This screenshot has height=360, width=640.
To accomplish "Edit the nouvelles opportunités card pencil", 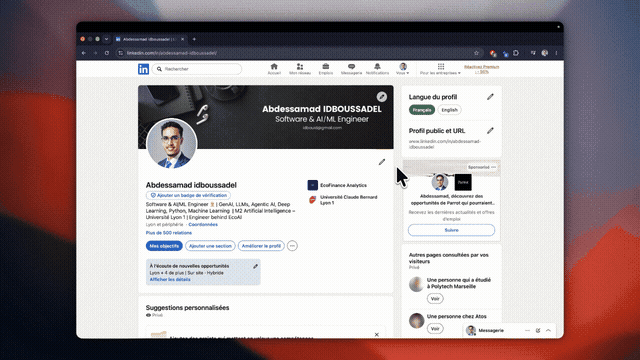I will pos(256,266).
